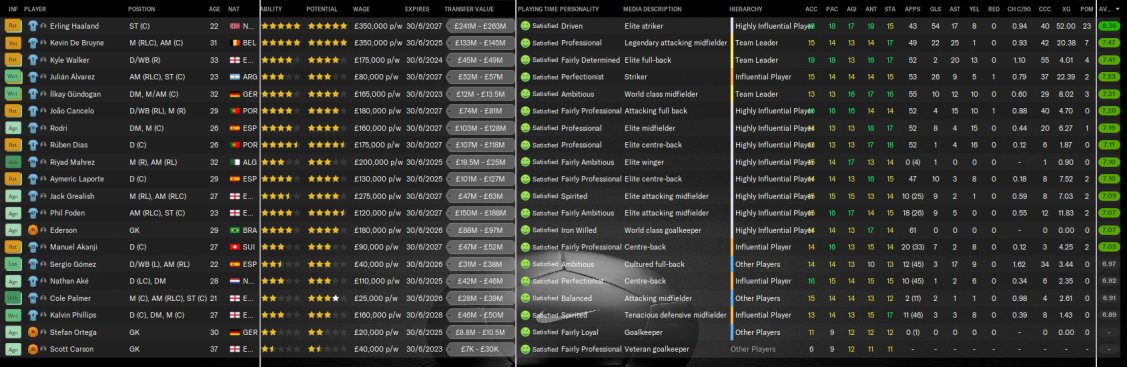Click Haaland's £241M - £263M transfer value pill

(x=480, y=26)
